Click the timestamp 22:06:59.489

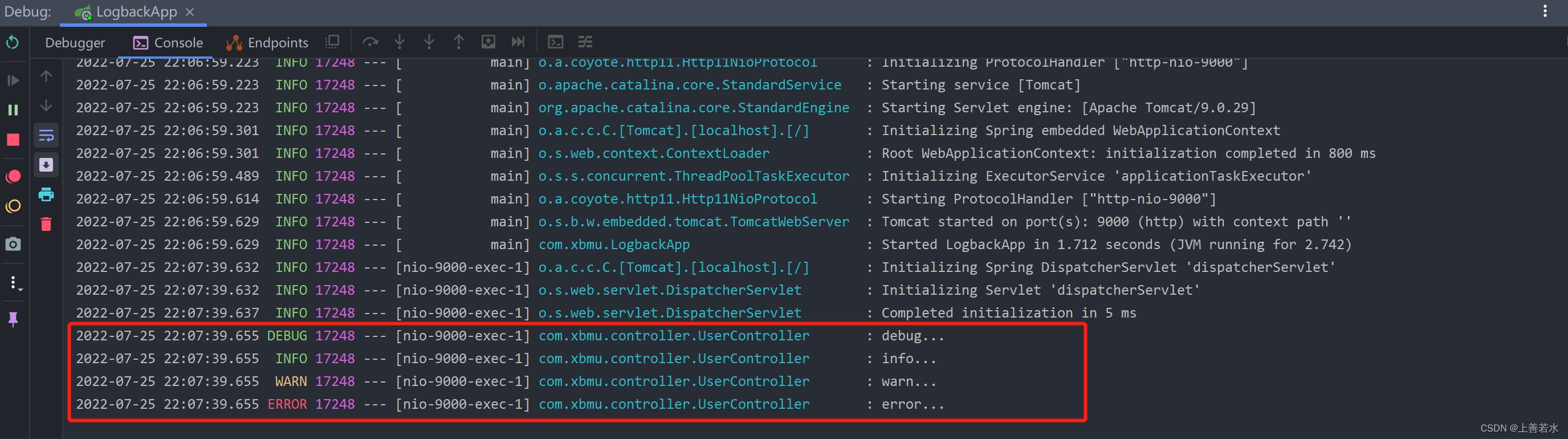211,177
